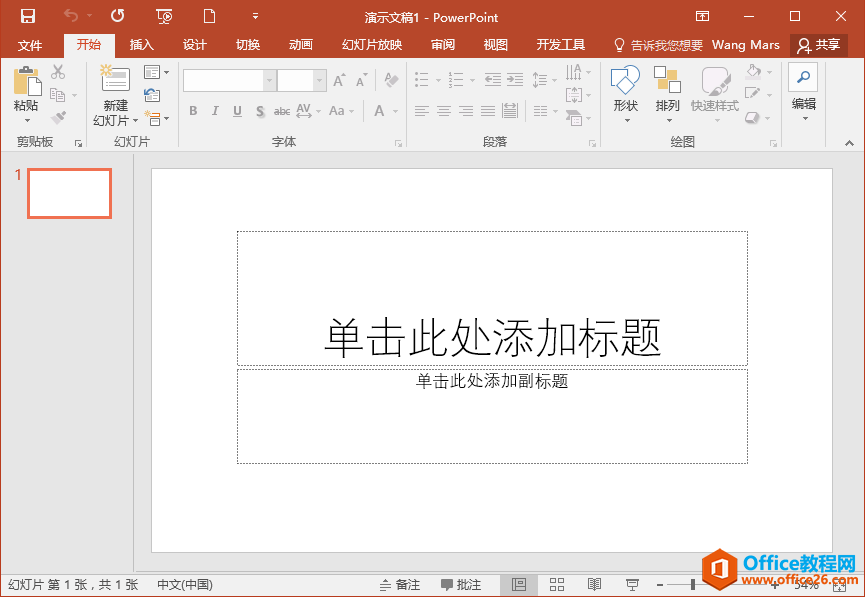
Task: Select slide 1 thumbnail in the slide panel
Action: tap(70, 193)
